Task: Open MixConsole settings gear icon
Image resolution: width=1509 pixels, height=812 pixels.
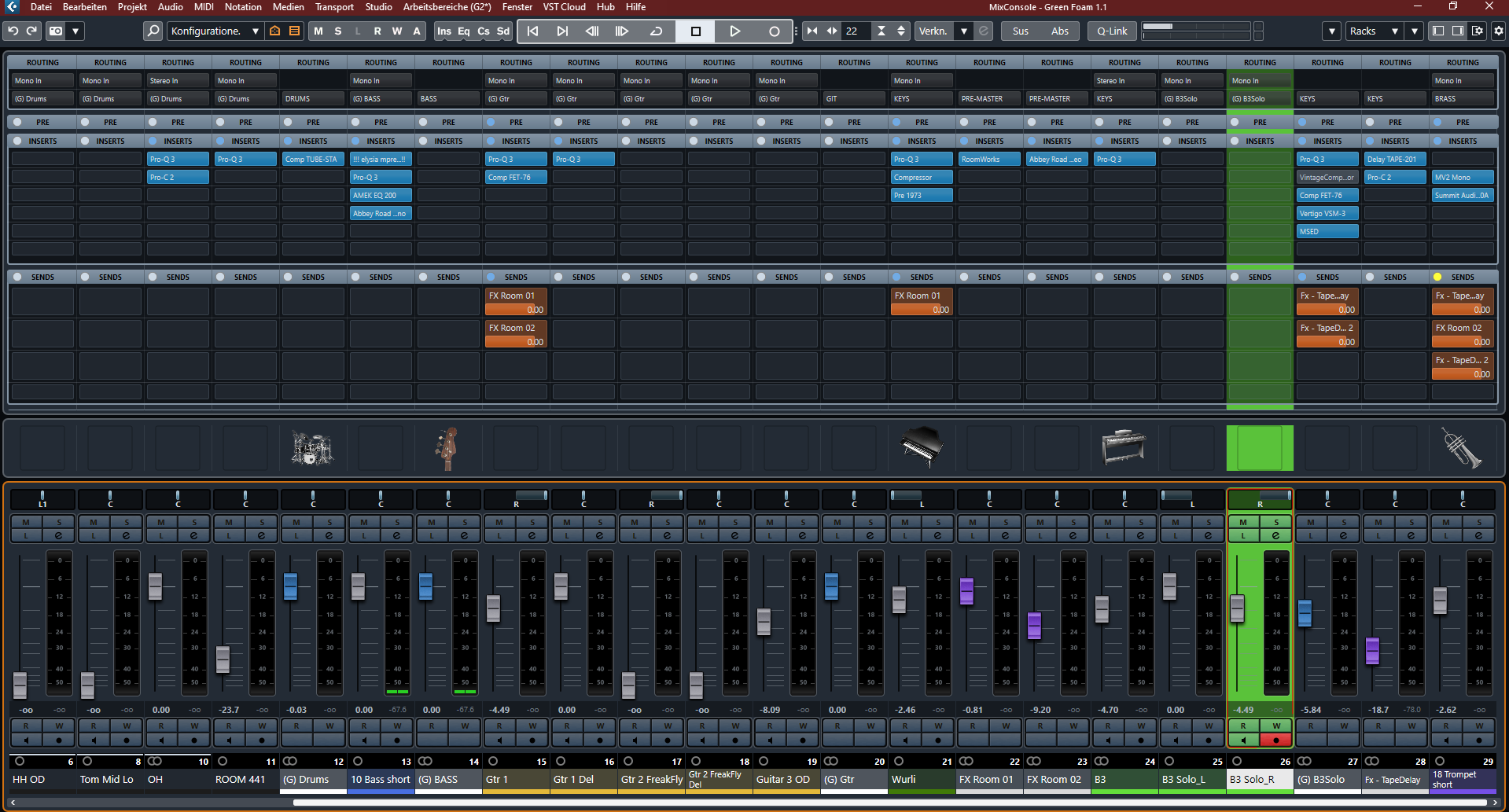Action: 1498,31
